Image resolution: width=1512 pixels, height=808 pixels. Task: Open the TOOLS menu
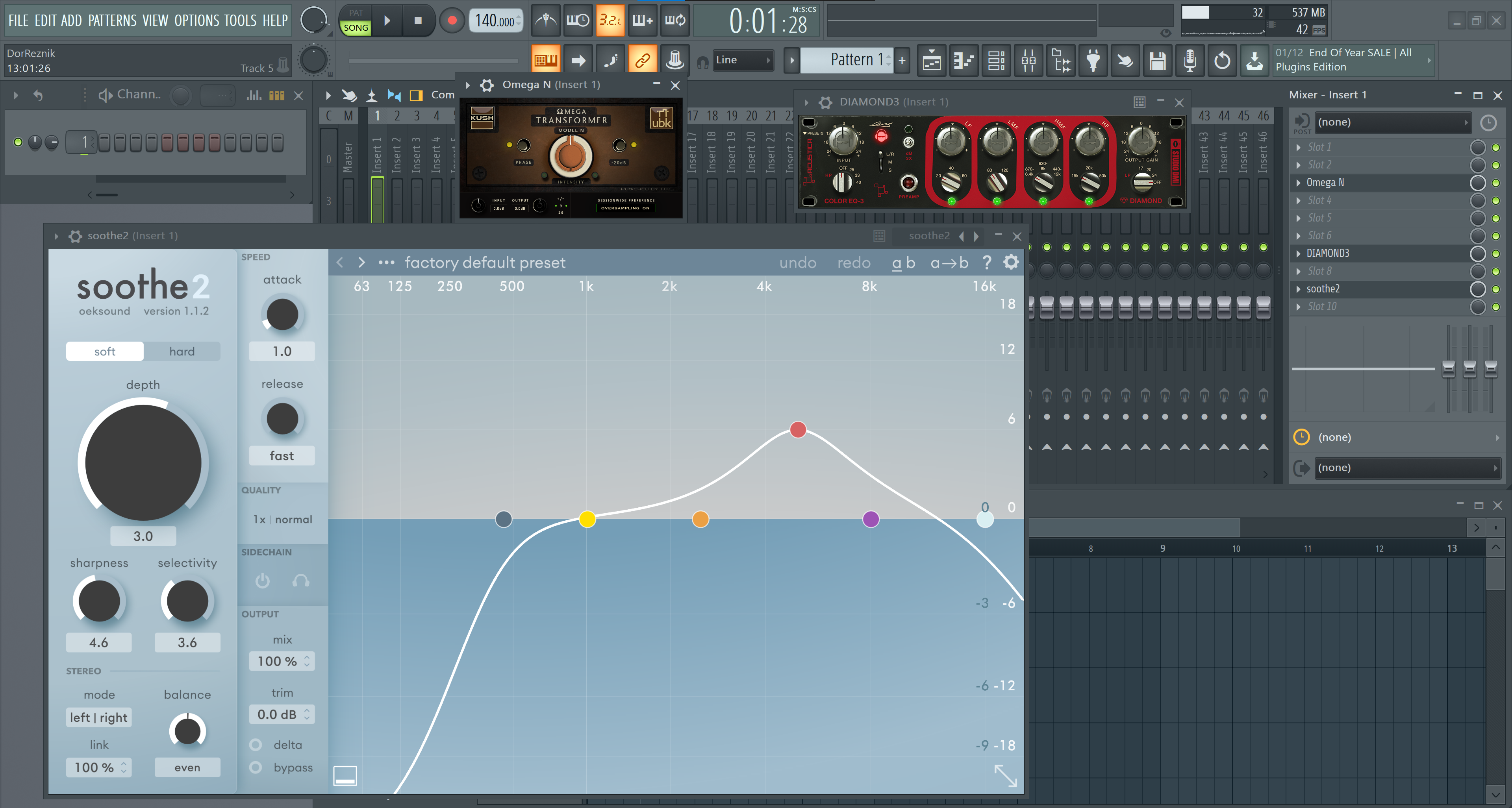tap(240, 20)
